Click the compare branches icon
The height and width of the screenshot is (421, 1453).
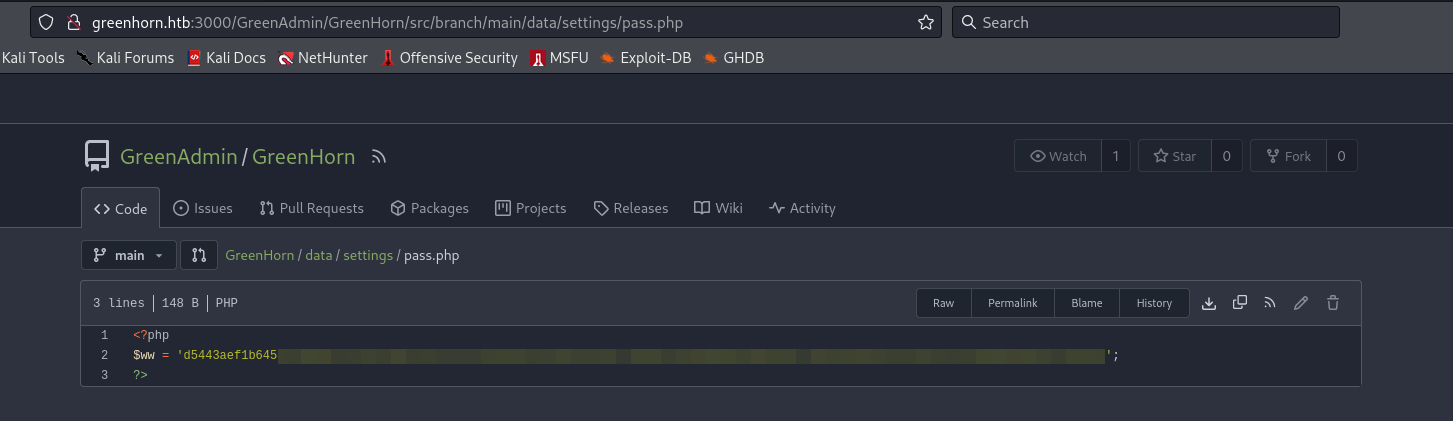199,255
